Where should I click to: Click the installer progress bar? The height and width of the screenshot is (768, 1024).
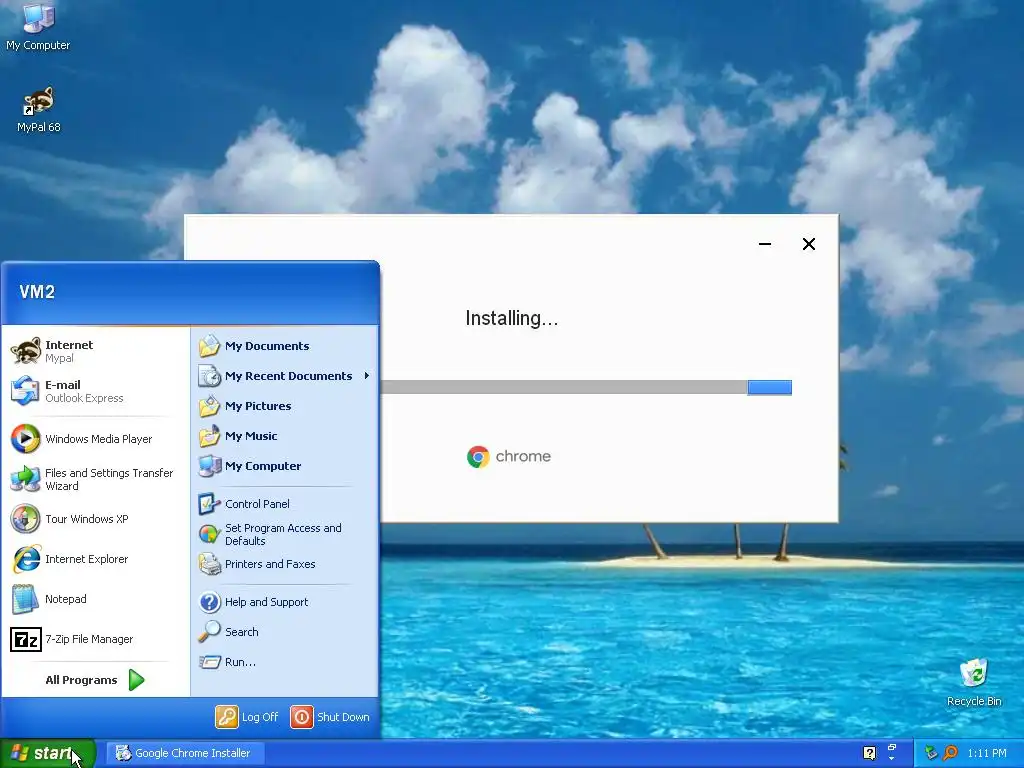point(586,387)
